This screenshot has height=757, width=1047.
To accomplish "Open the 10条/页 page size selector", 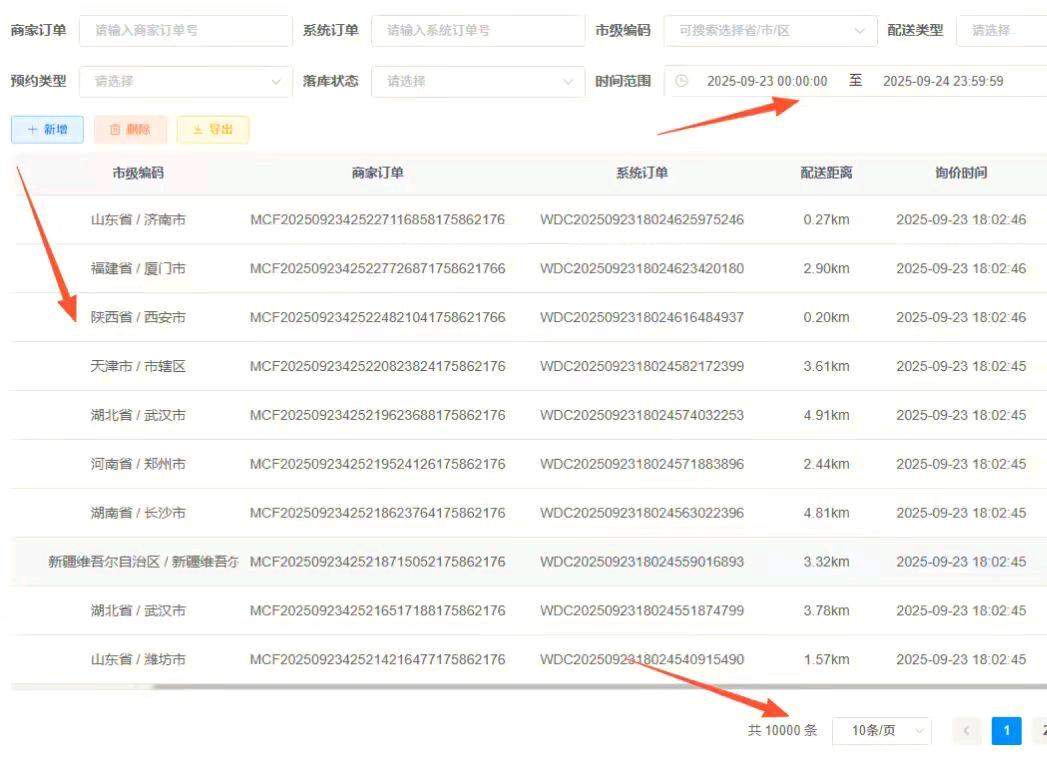I will tap(881, 731).
